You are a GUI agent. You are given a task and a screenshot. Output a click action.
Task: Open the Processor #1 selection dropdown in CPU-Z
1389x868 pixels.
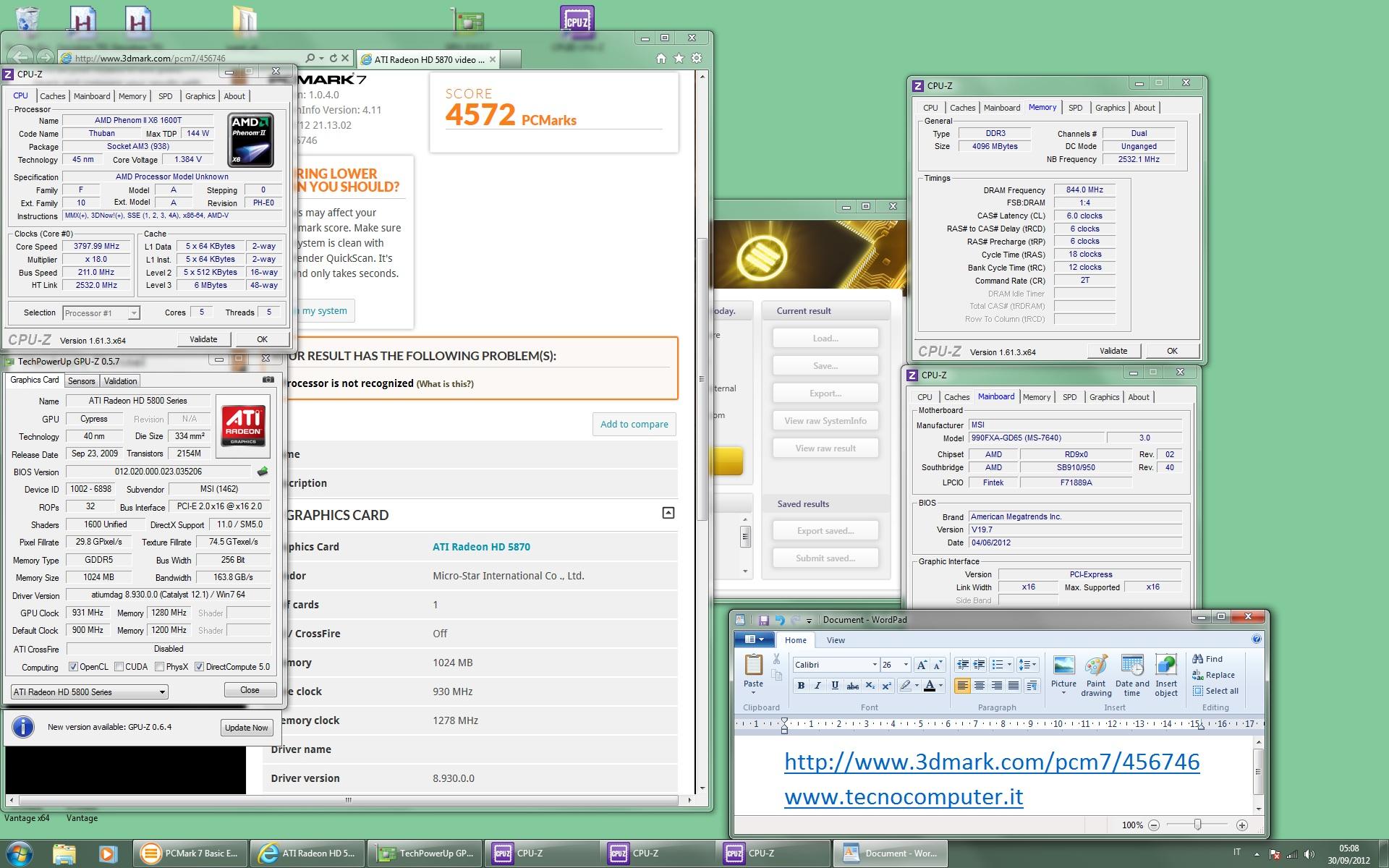(x=101, y=313)
